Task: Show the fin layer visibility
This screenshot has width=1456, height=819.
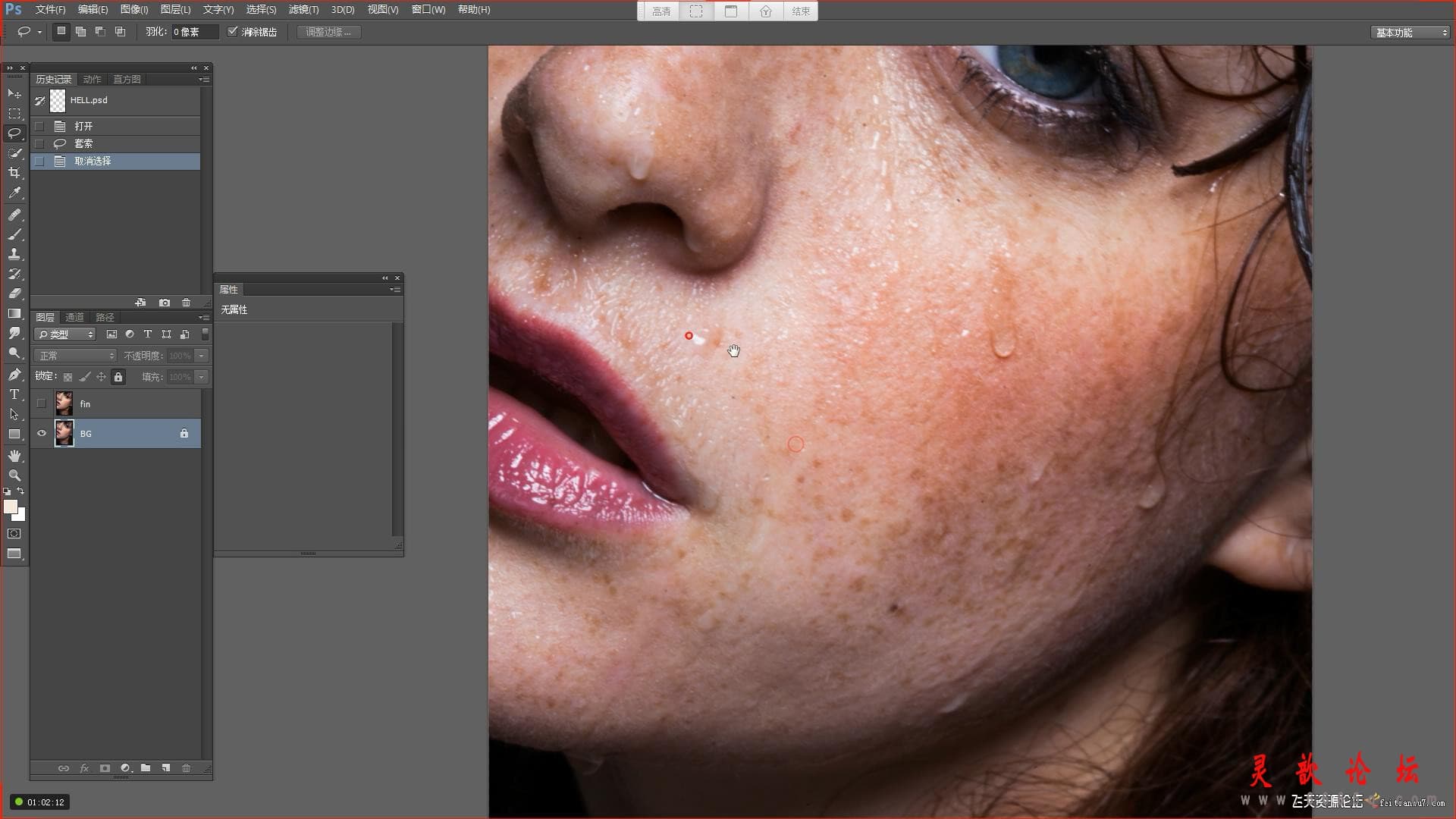Action: 42,403
